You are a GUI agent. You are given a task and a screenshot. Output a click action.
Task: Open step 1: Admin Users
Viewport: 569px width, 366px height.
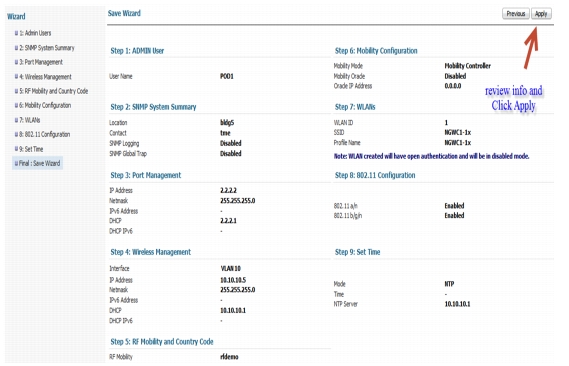35,33
